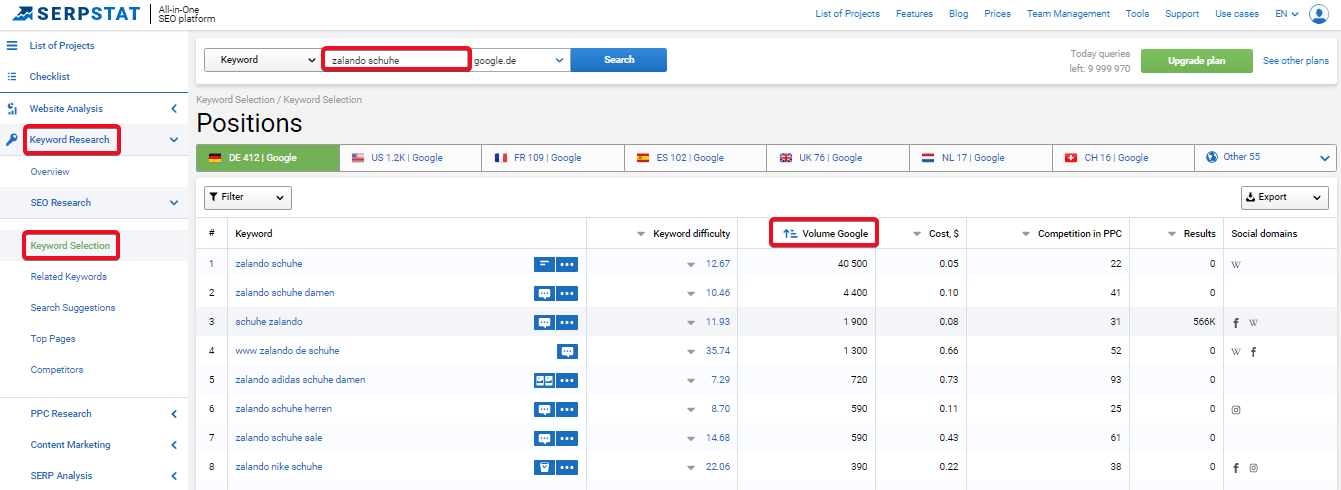1341x490 pixels.
Task: Click Upgrade plan button
Action: pos(1196,60)
